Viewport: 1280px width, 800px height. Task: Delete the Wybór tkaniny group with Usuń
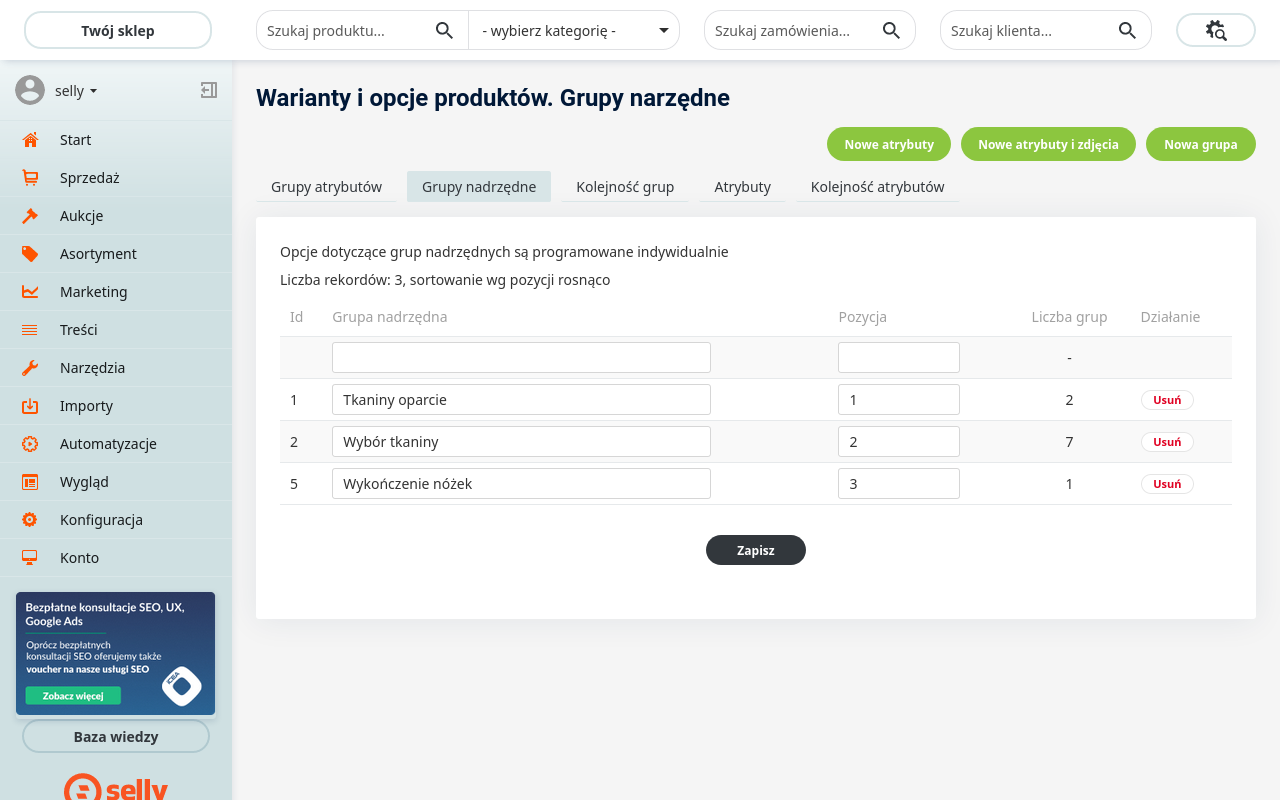pyautogui.click(x=1167, y=442)
